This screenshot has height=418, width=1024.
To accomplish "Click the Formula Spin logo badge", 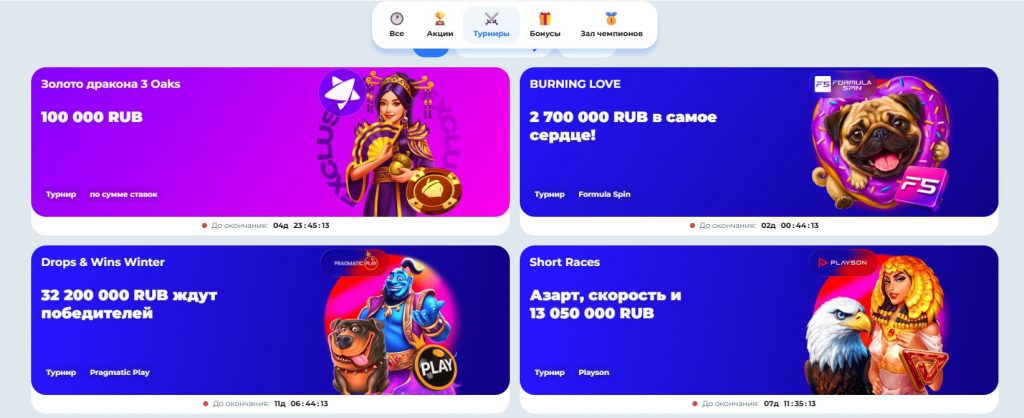I will click(x=843, y=84).
